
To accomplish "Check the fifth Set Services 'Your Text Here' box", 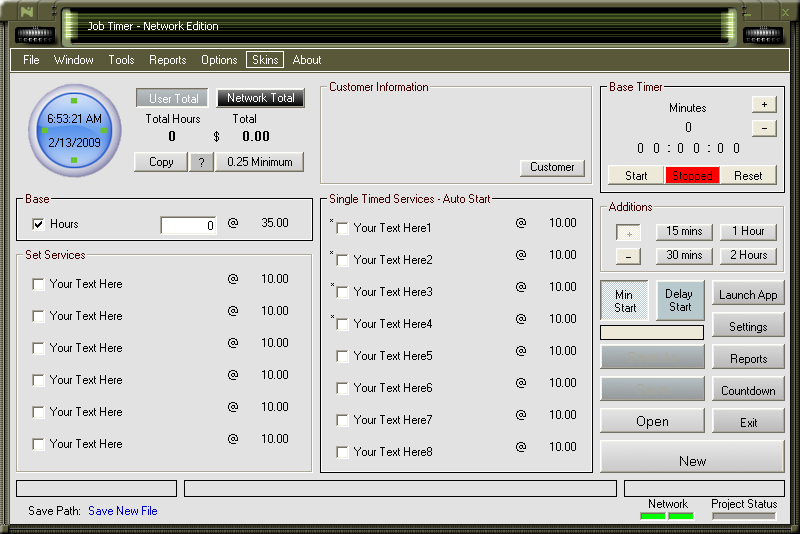I will click(x=38, y=412).
